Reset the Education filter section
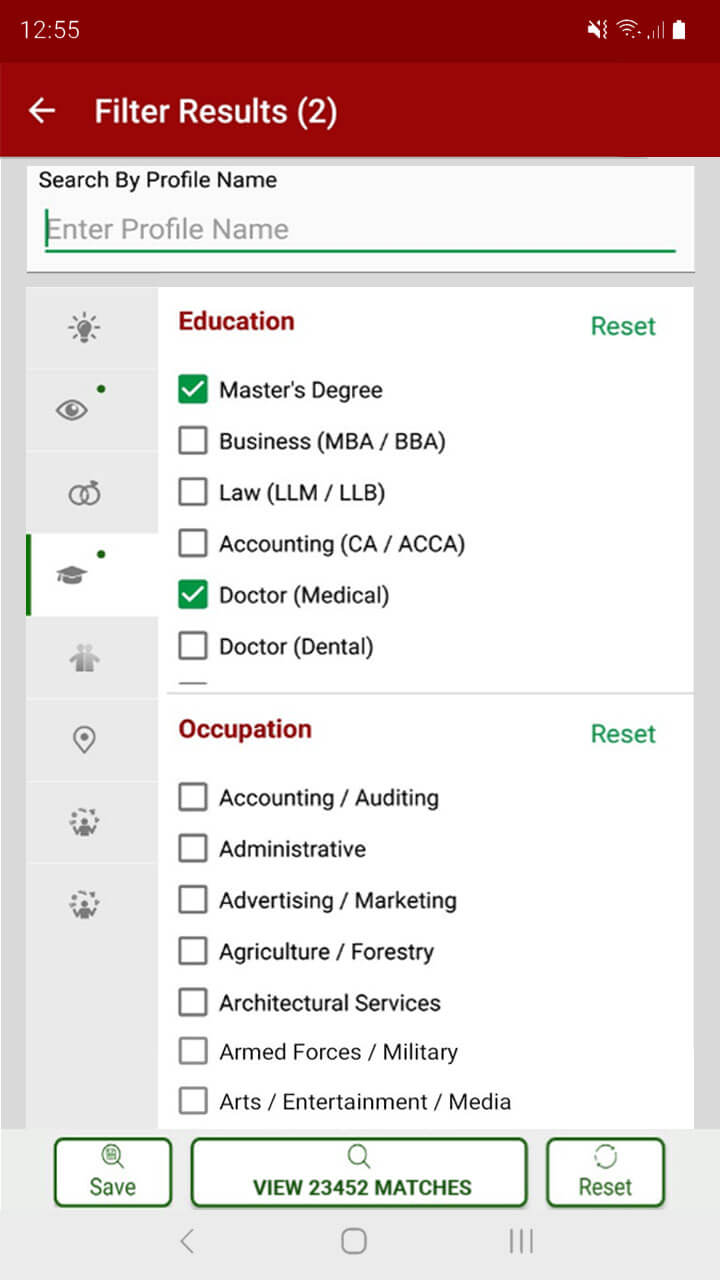 click(x=623, y=326)
